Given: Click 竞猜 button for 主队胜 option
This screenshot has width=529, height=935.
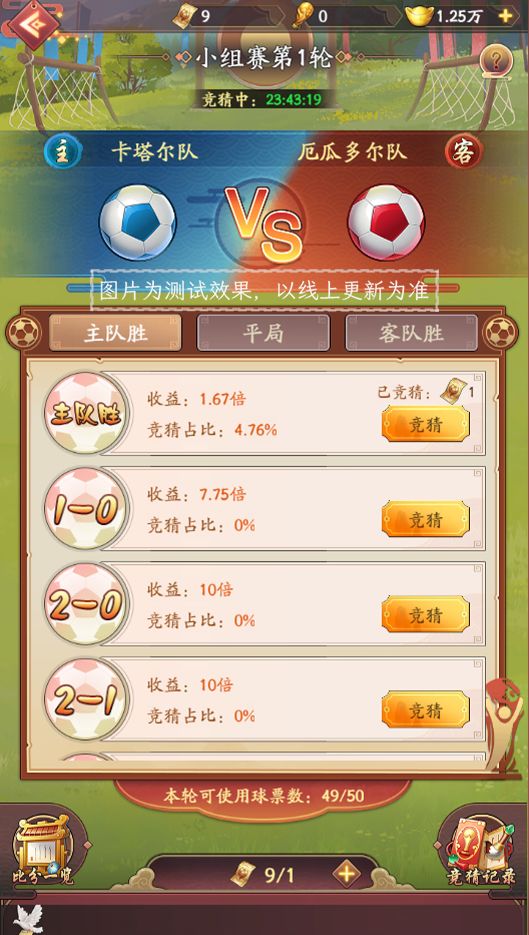Looking at the screenshot, I should point(425,425).
